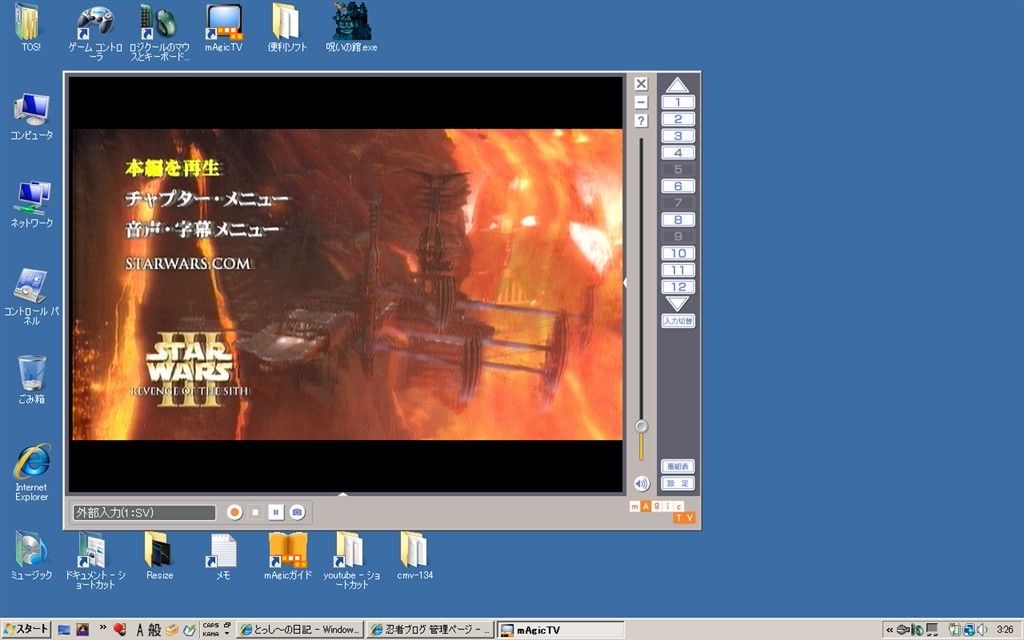The image size is (1024, 640).
Task: Open the メモ shortcut
Action: [x=223, y=556]
